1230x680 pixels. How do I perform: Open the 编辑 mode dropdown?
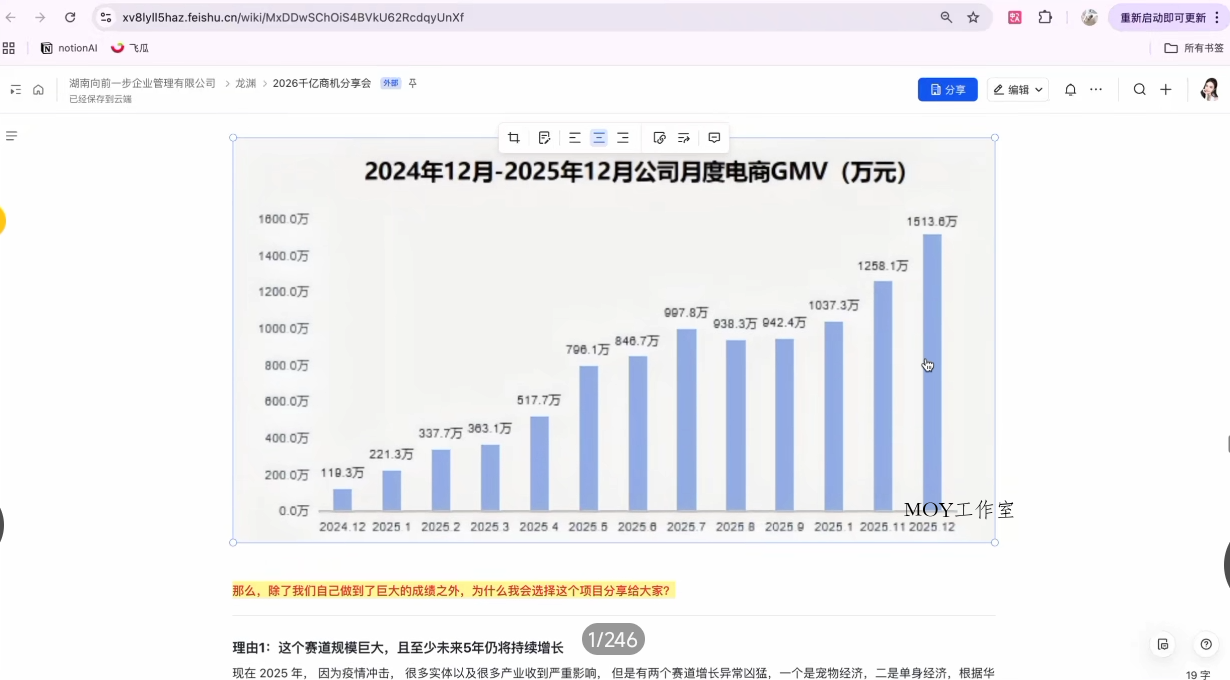[x=1017, y=89]
